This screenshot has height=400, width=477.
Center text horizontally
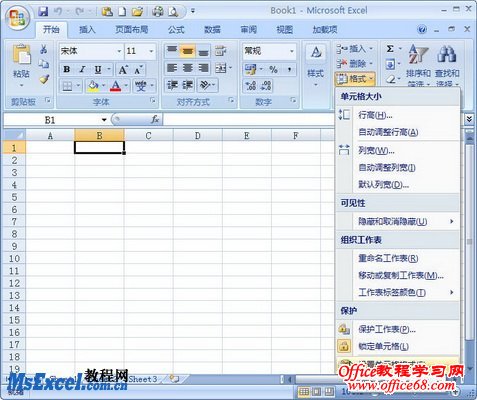[188, 68]
